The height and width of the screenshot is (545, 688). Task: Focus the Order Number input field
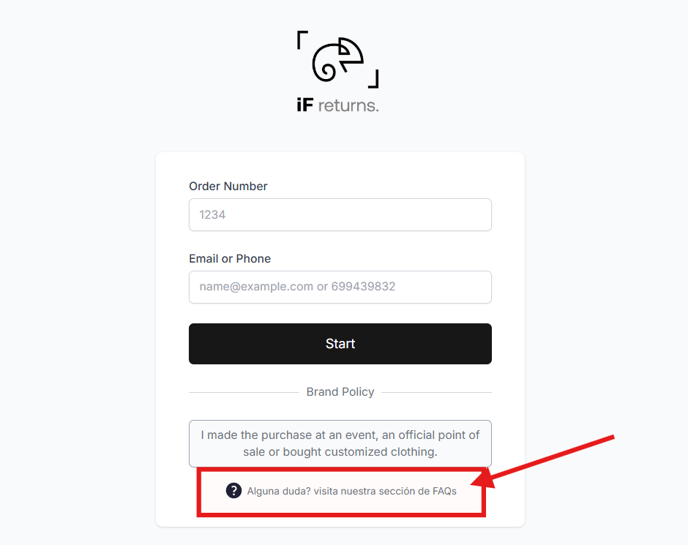[340, 215]
